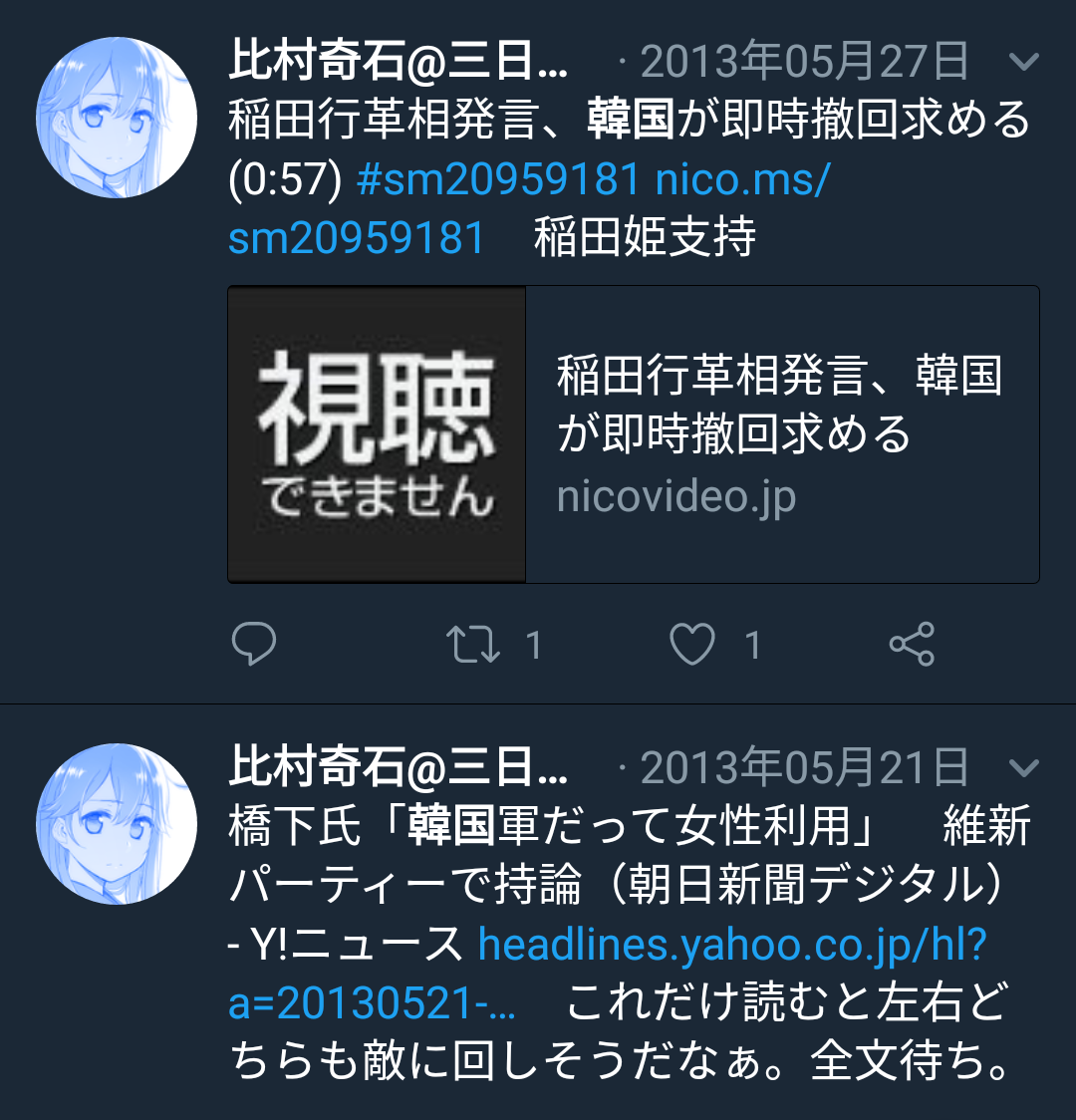Open the 橋下氏 tweet body text
1076x1120 pixels.
[630, 944]
